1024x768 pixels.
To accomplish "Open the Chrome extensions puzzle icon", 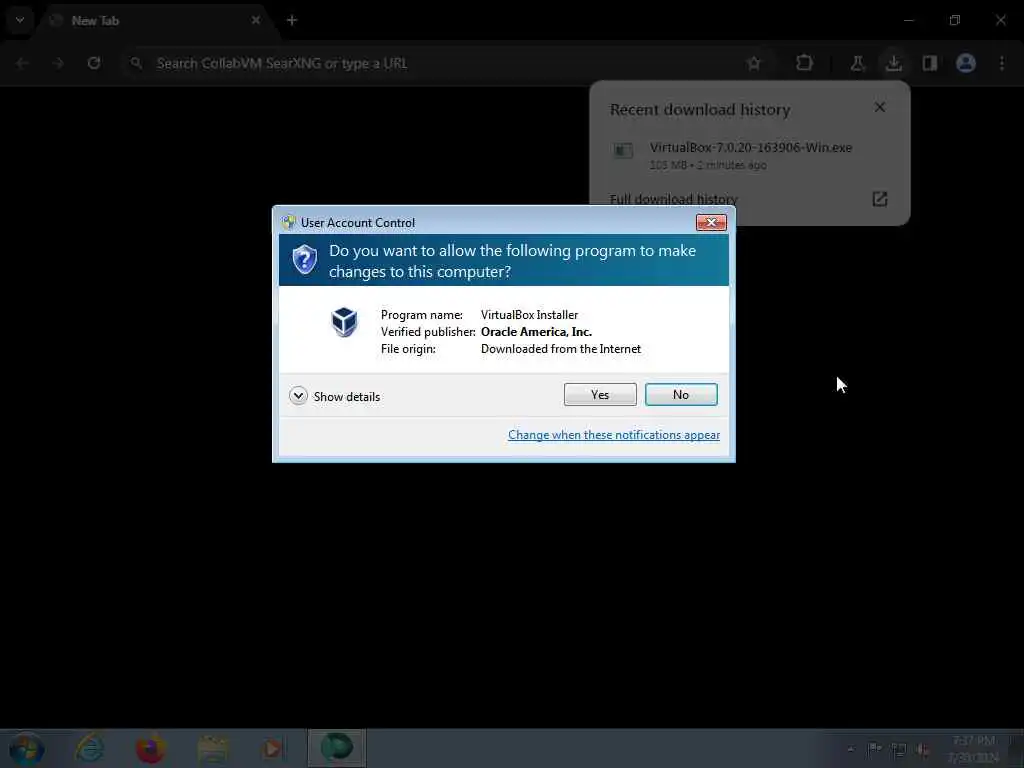I will pos(804,63).
